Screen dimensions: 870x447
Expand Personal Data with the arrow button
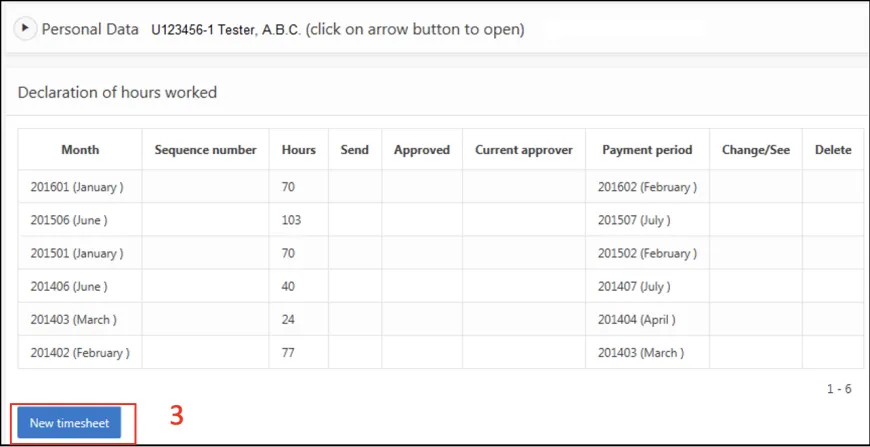pos(25,28)
